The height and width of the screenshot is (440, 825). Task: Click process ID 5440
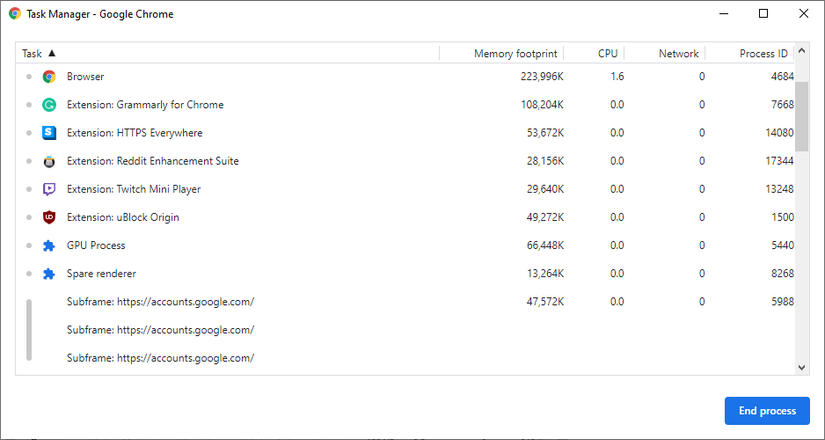[x=782, y=245]
